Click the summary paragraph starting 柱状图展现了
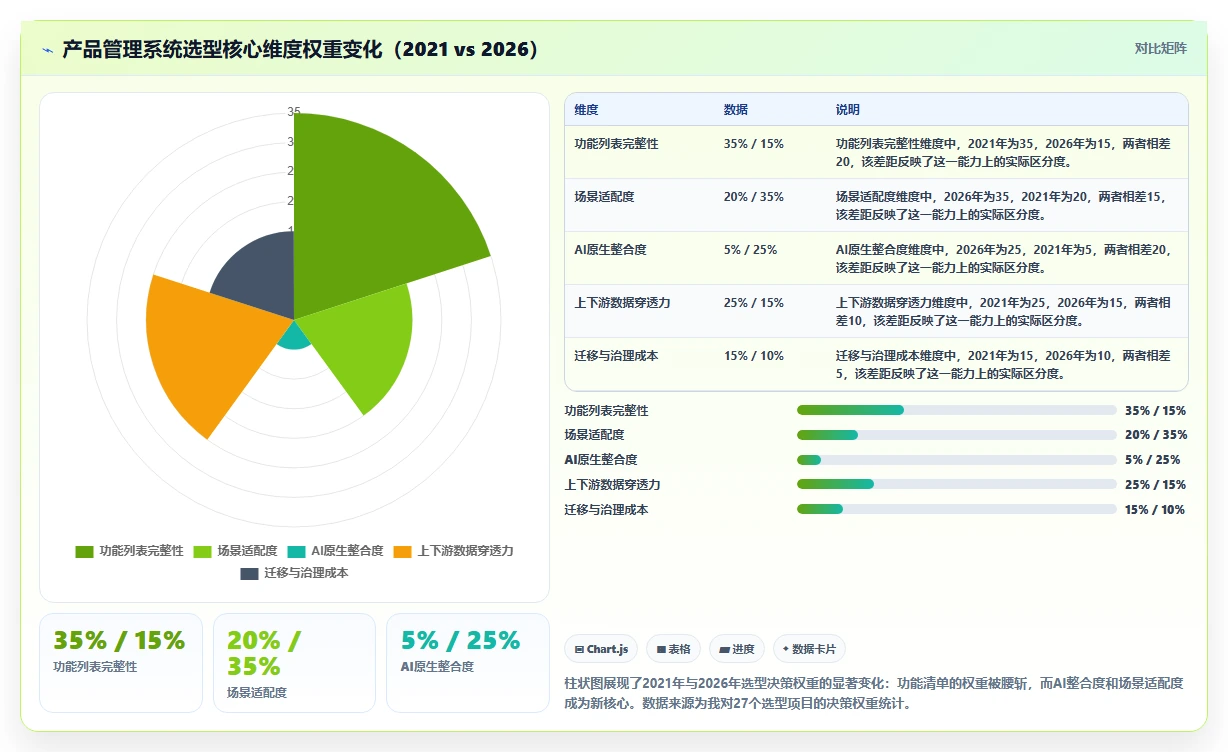 [x=874, y=693]
